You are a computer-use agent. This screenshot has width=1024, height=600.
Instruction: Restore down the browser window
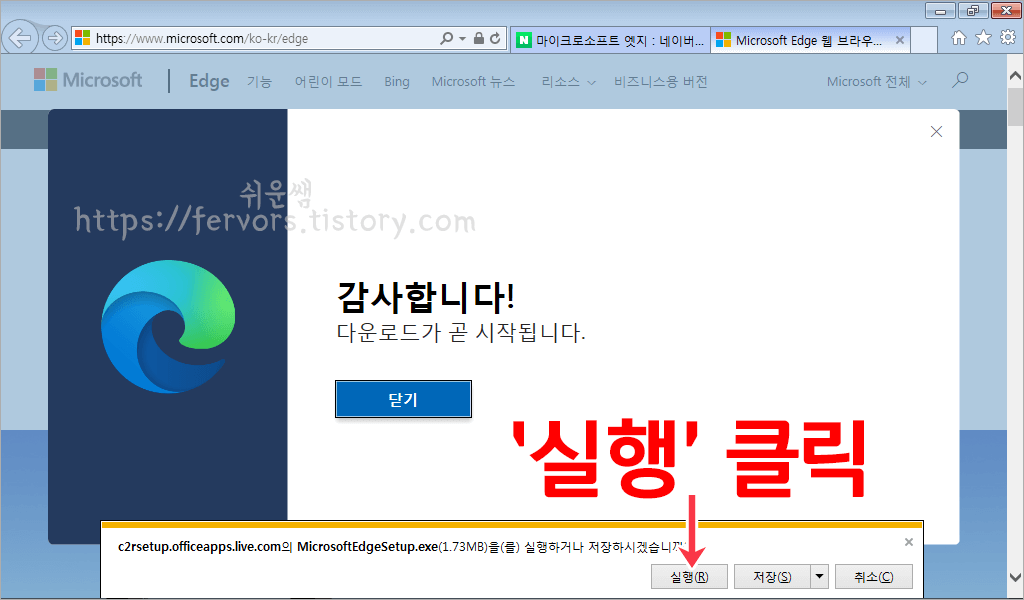pyautogui.click(x=973, y=10)
